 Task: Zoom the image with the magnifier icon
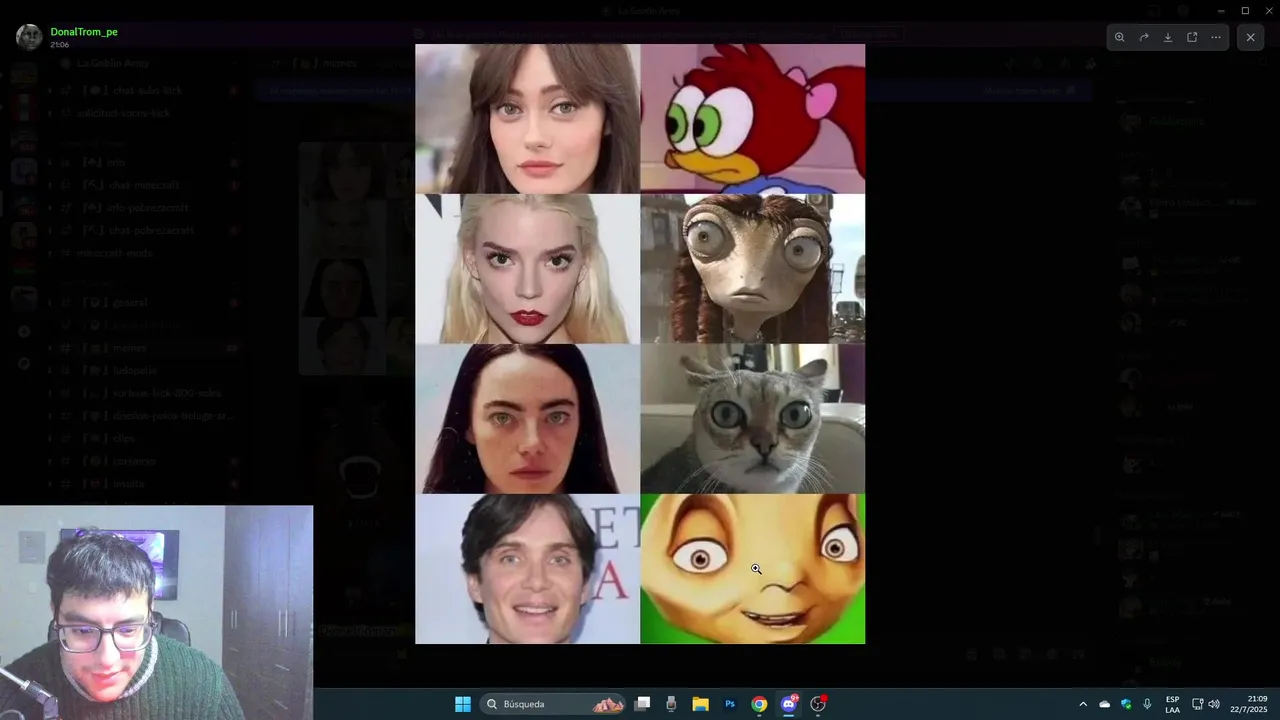click(1120, 37)
